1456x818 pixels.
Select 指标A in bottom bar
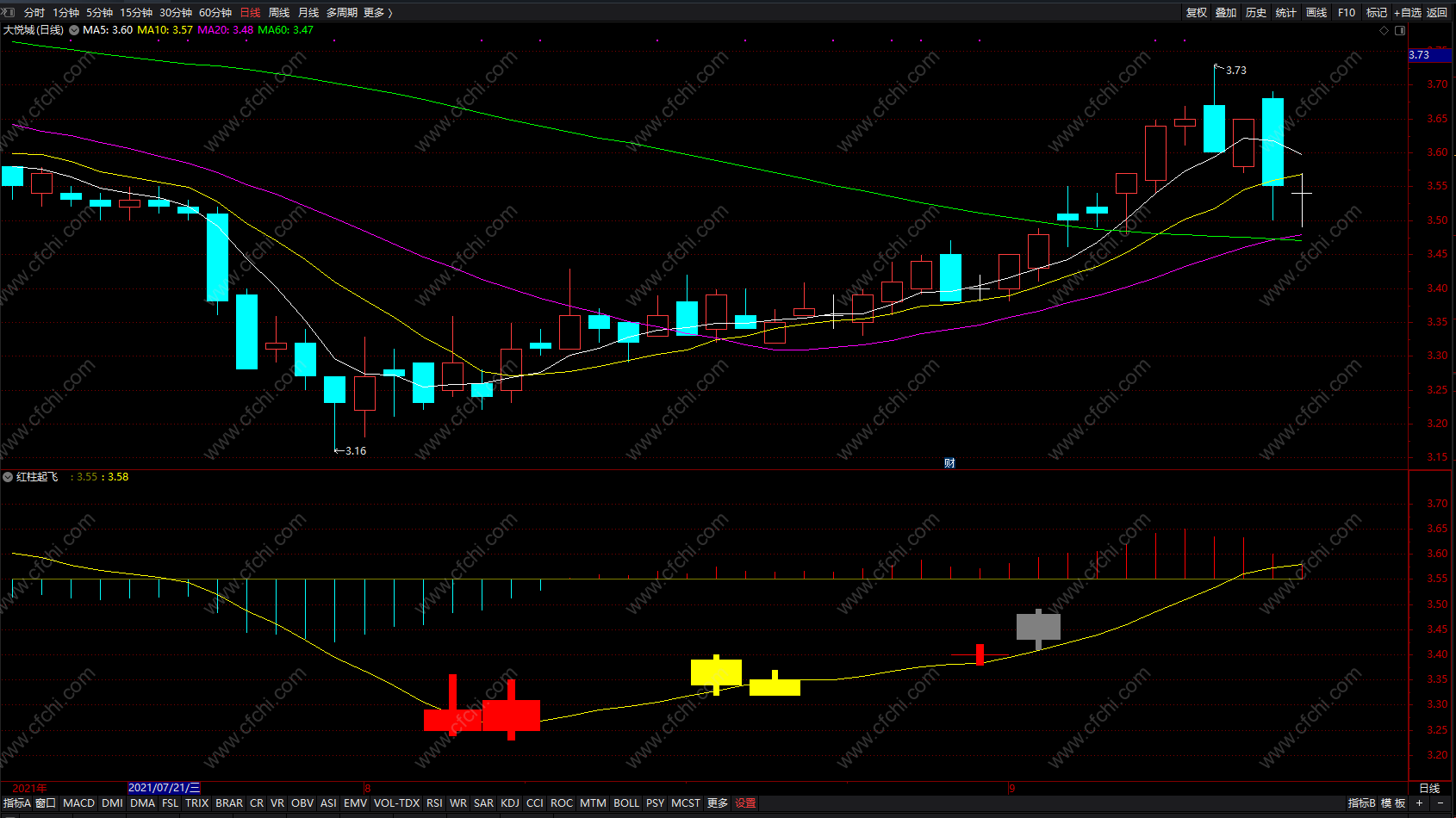click(16, 803)
